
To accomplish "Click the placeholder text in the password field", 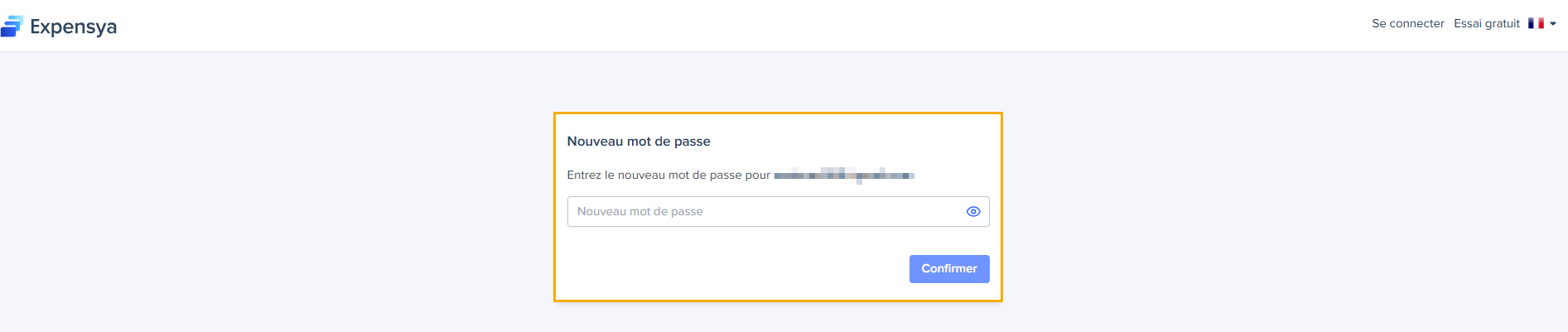I will point(639,212).
